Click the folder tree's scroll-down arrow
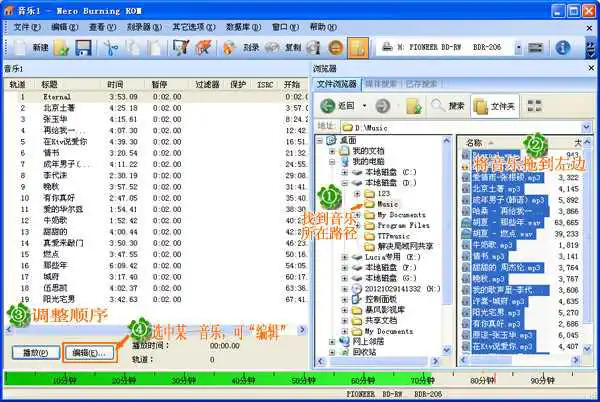 click(446, 349)
